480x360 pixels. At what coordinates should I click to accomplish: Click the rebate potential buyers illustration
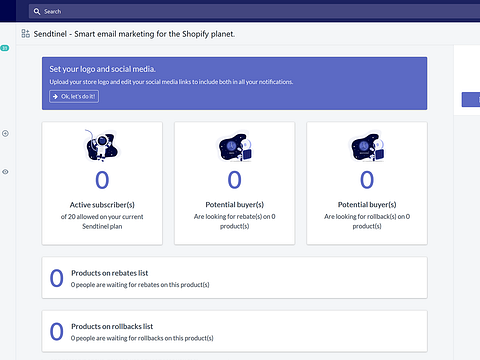coord(235,147)
